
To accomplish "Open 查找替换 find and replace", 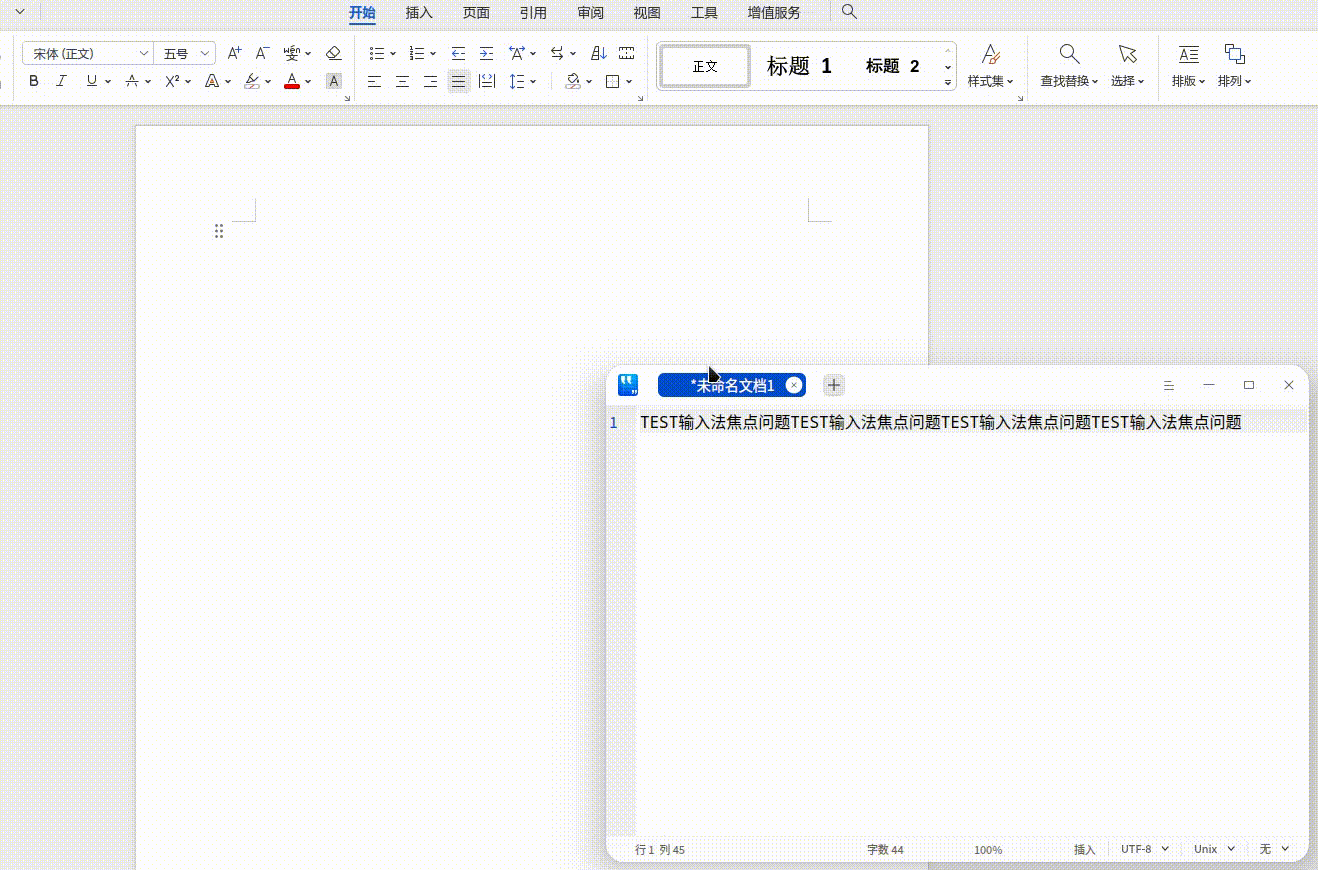I will [x=1069, y=66].
